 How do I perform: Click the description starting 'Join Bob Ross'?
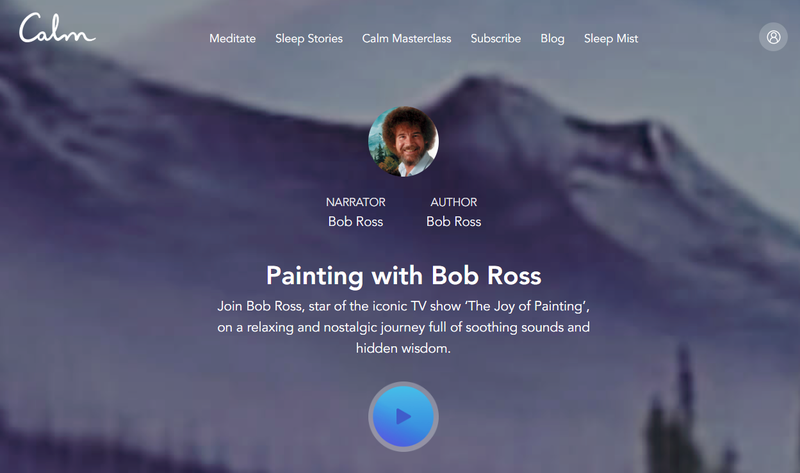tap(403, 327)
